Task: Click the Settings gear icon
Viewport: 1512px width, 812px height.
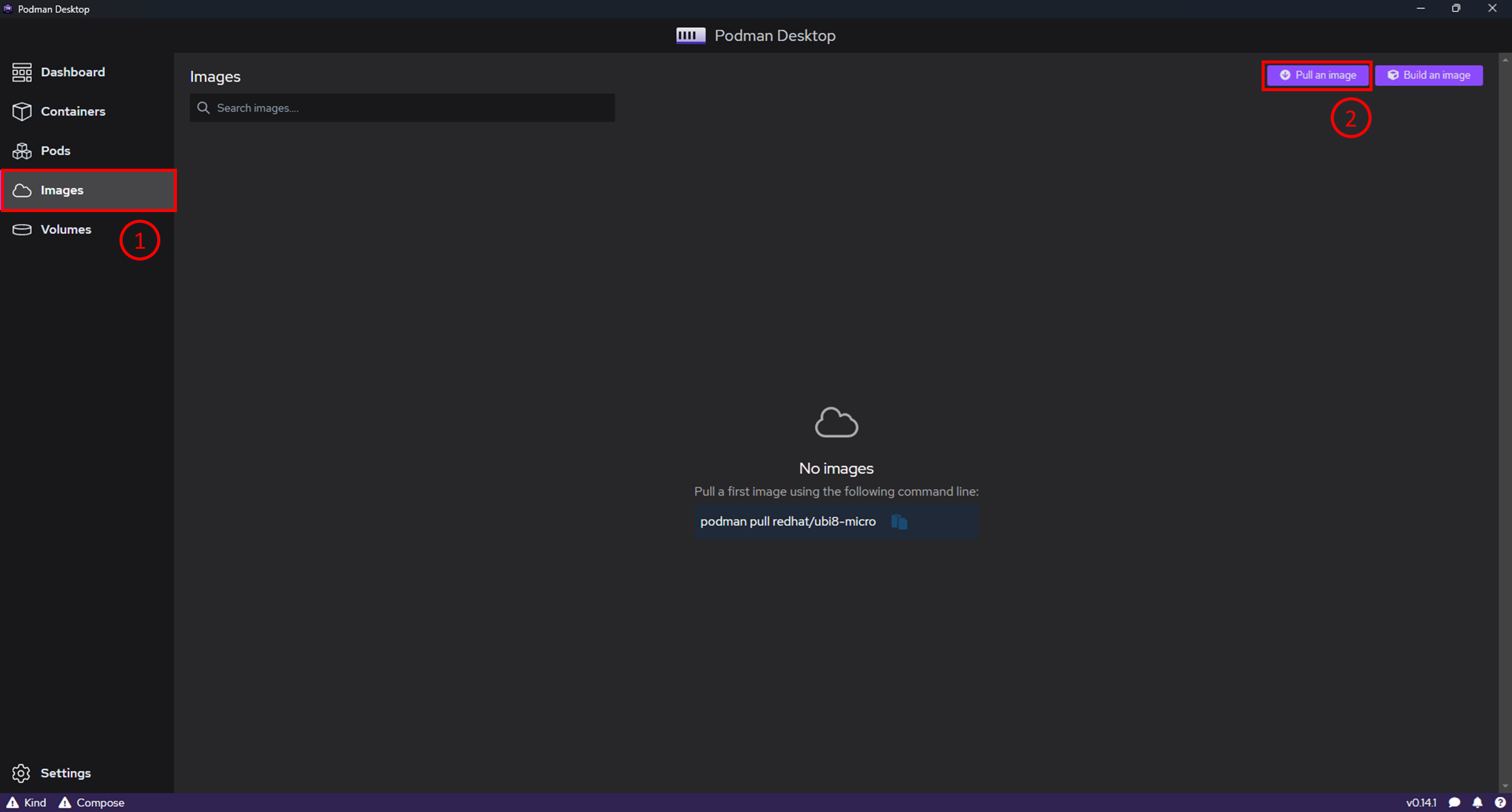Action: (x=21, y=773)
